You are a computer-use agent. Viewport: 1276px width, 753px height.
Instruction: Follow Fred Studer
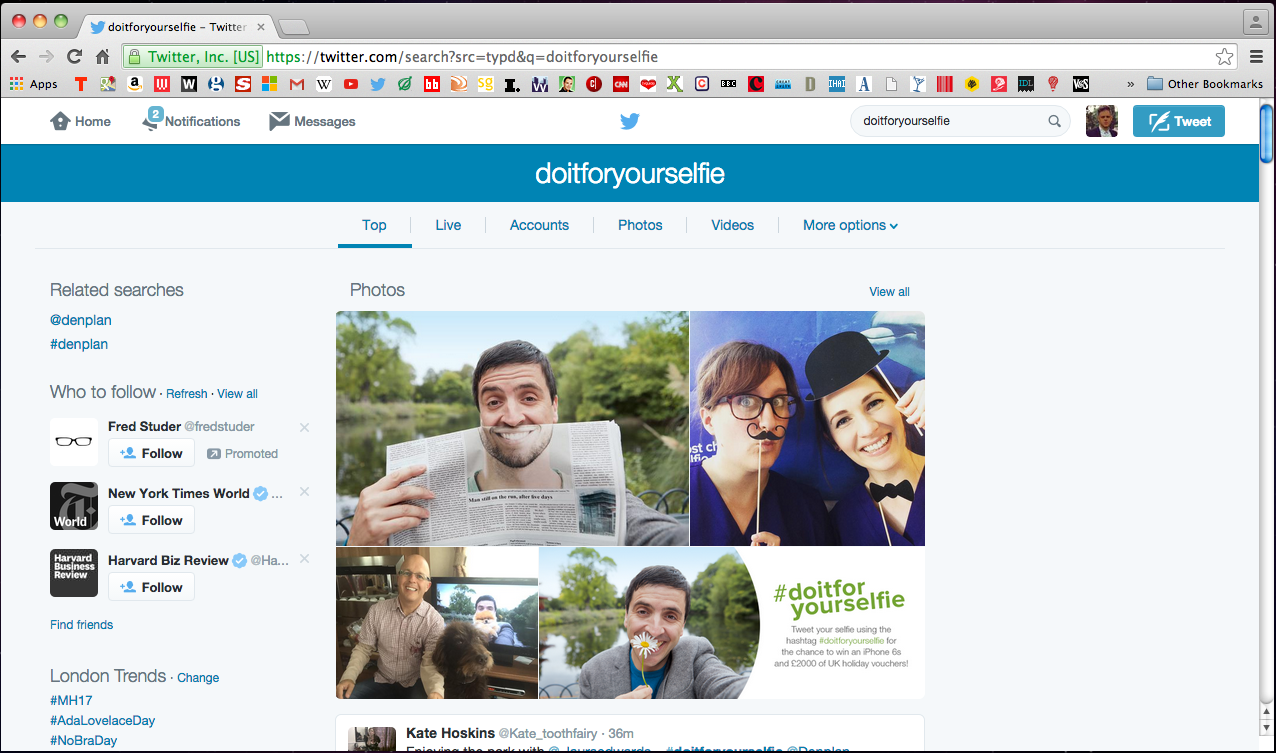(x=151, y=453)
